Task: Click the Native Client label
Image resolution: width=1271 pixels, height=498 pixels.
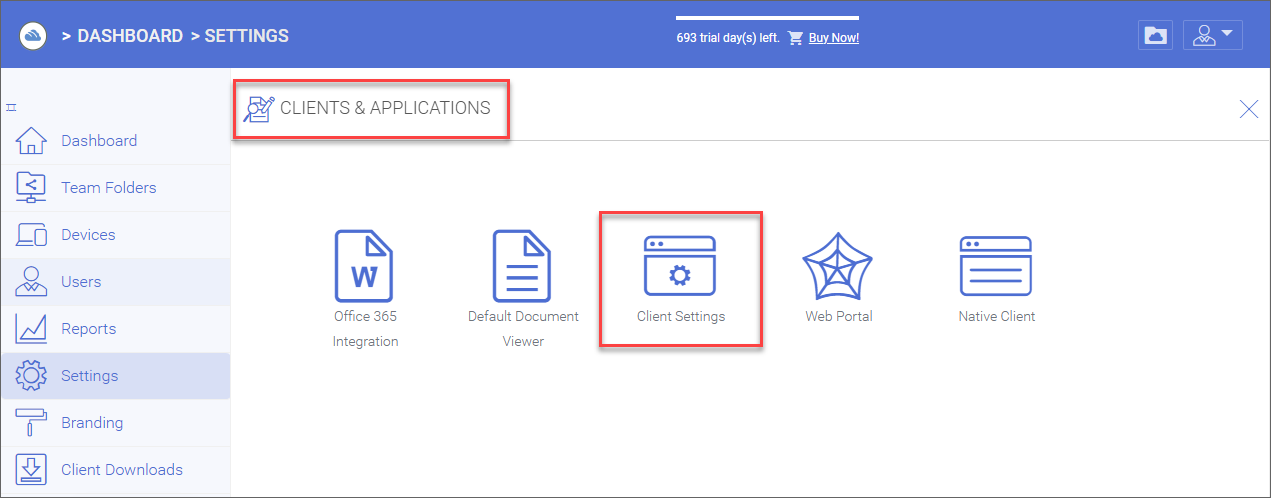Action: (x=997, y=316)
